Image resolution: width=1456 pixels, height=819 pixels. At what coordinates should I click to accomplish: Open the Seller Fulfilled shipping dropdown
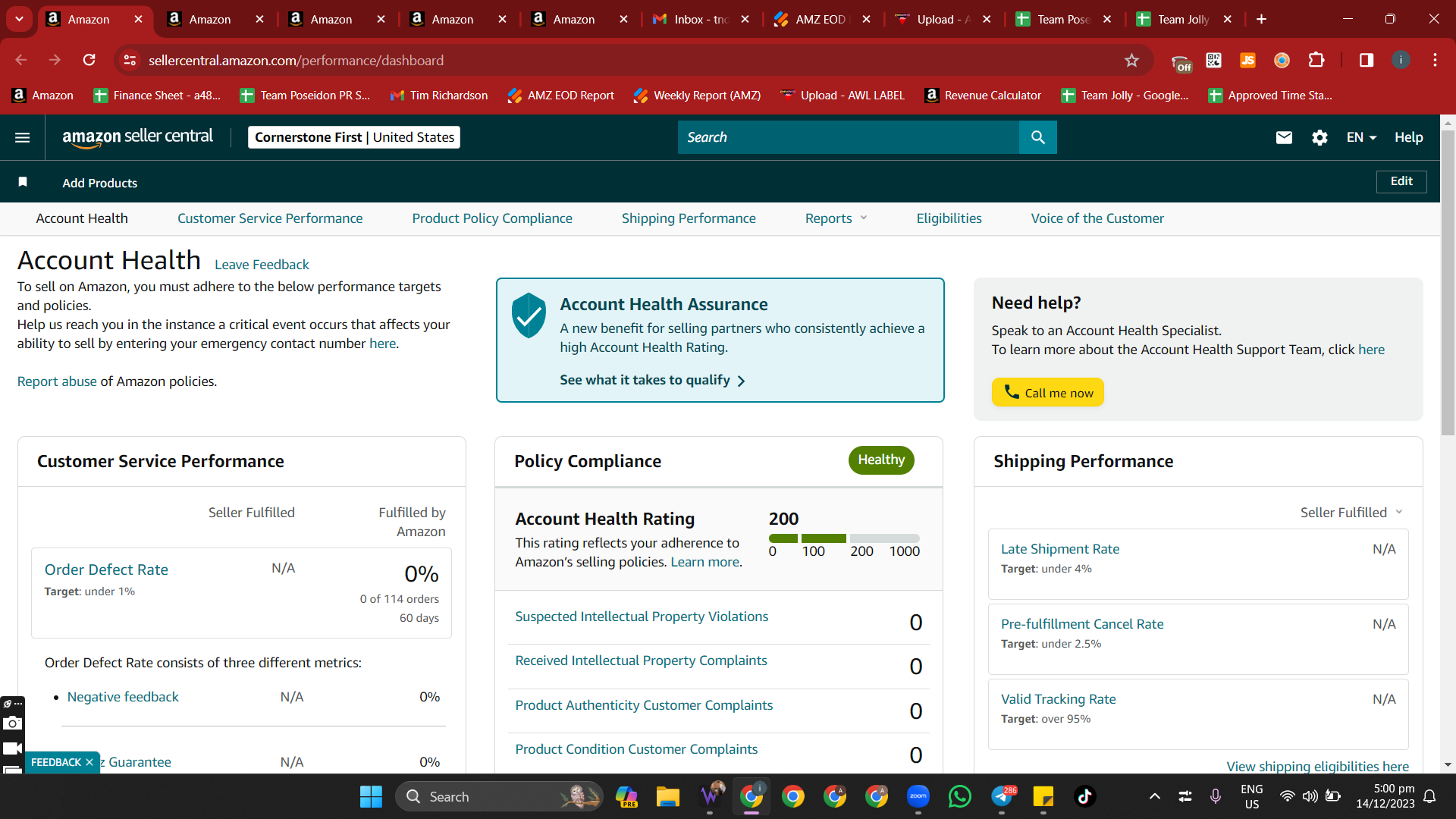click(x=1351, y=513)
